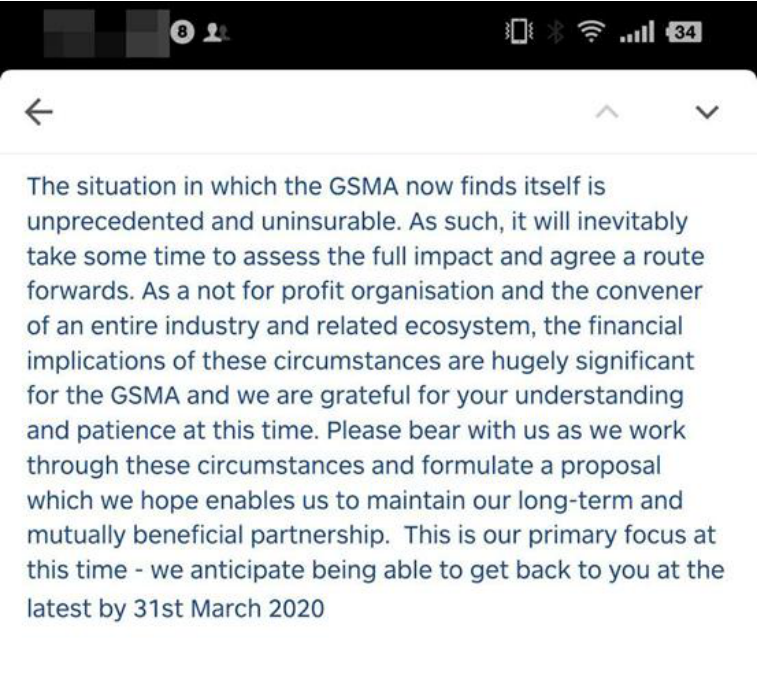Click the phrase mutually beneficial partnership
This screenshot has height=681, width=761.
[x=208, y=535]
